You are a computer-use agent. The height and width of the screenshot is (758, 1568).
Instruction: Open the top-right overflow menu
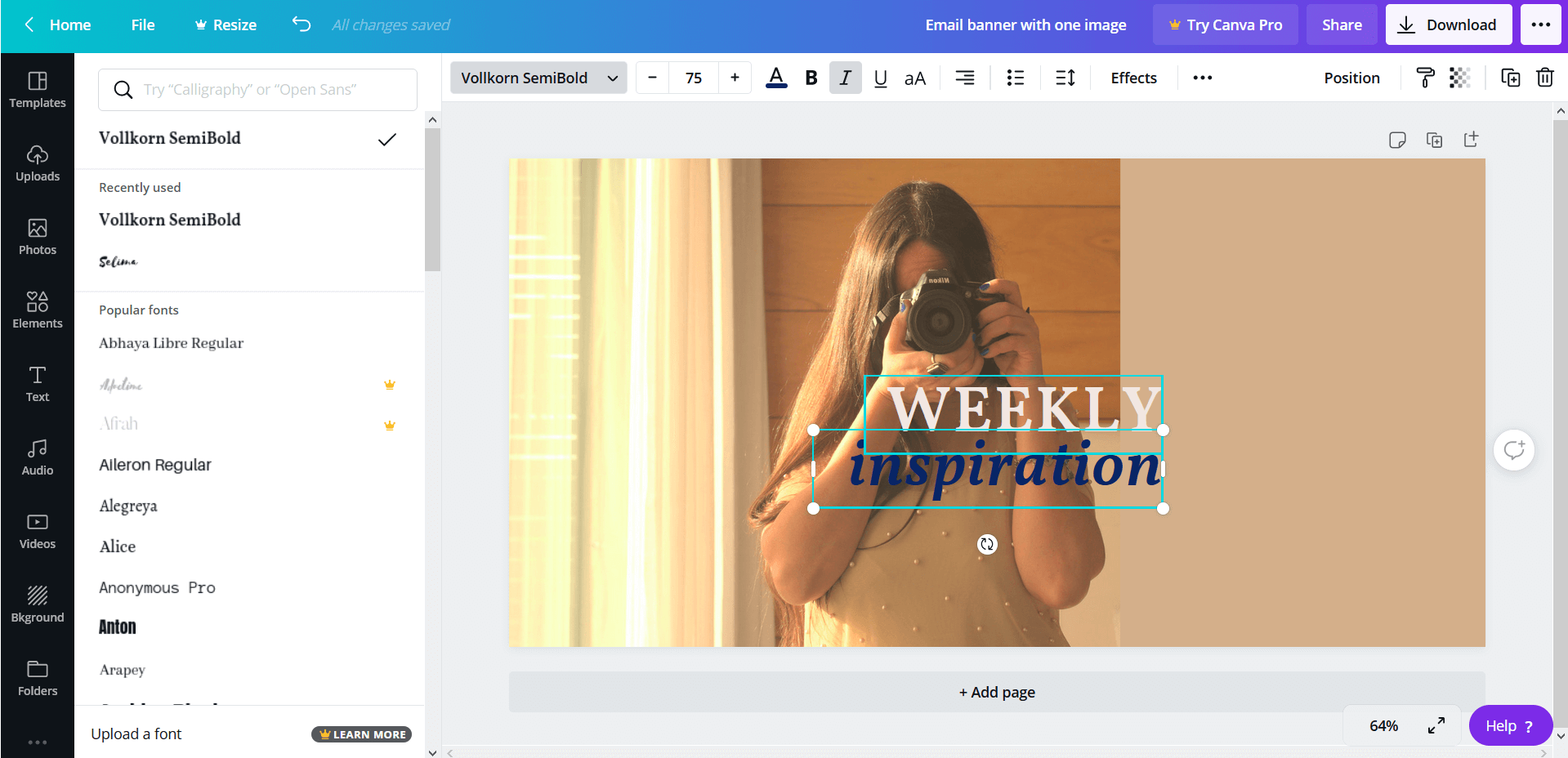point(1540,25)
